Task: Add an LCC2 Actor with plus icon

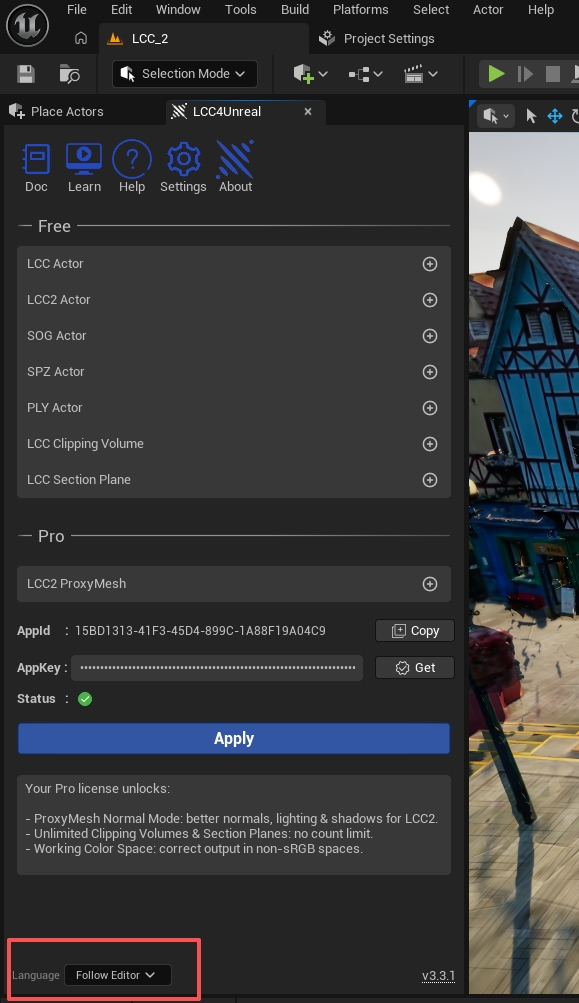Action: click(430, 299)
